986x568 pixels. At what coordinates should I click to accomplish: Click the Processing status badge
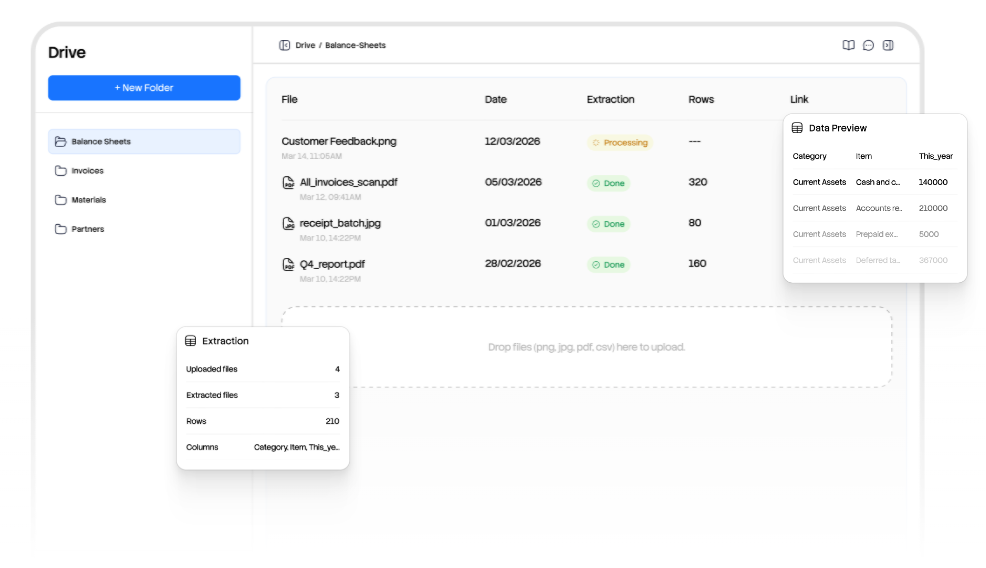[x=620, y=143]
